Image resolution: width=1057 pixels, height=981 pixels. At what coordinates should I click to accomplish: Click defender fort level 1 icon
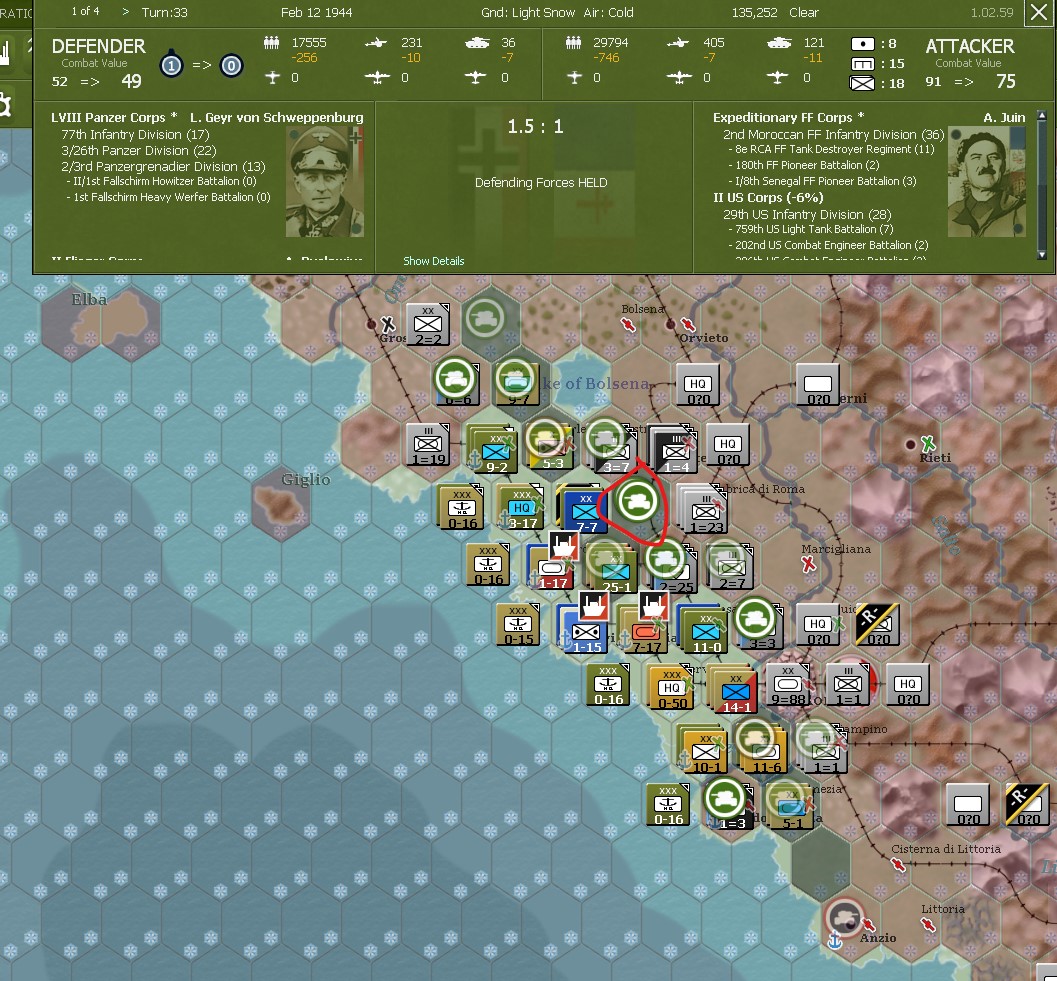tap(171, 65)
